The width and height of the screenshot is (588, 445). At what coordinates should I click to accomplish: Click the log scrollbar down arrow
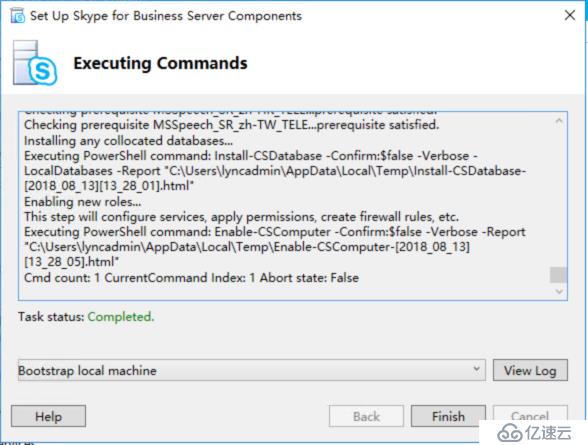[x=559, y=291]
